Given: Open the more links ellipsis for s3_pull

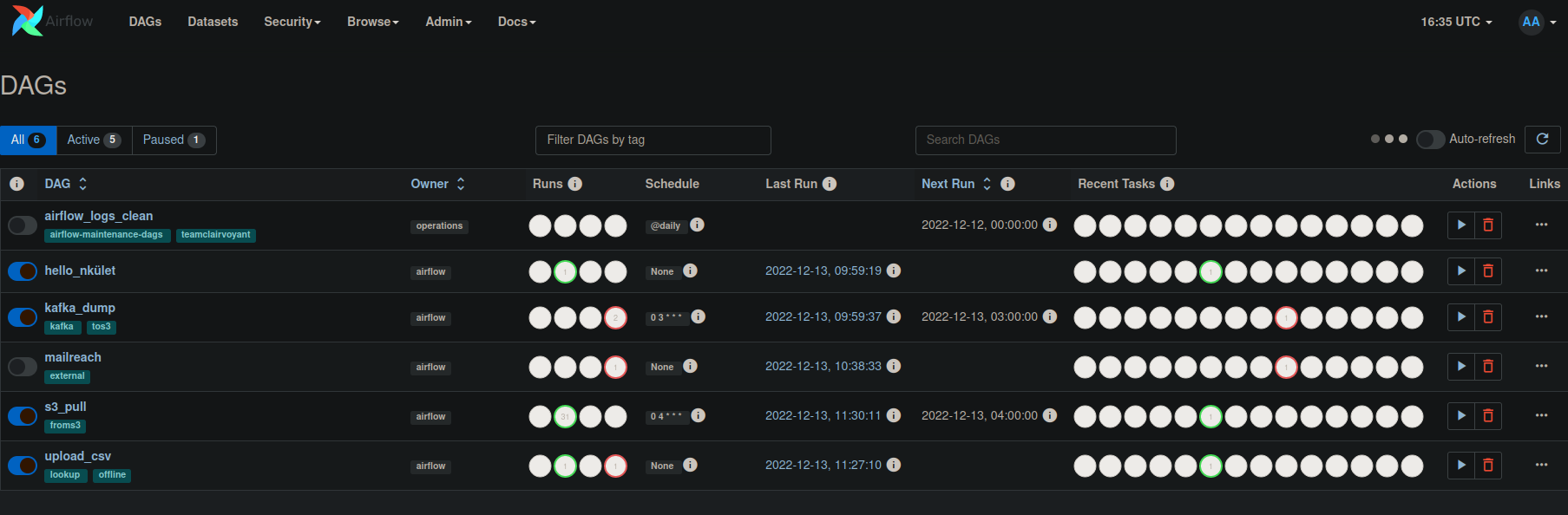Looking at the screenshot, I should [x=1541, y=415].
